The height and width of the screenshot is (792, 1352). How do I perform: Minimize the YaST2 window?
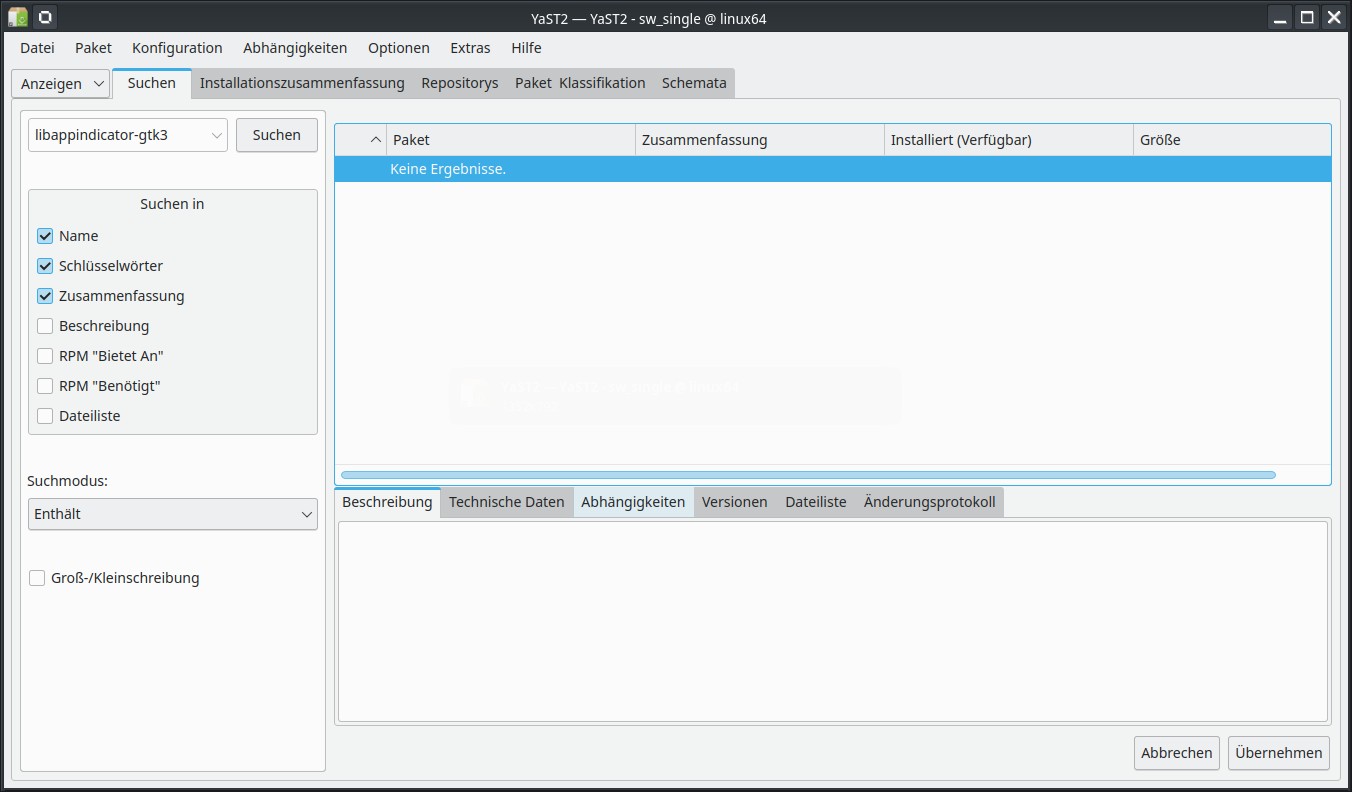tap(1280, 17)
